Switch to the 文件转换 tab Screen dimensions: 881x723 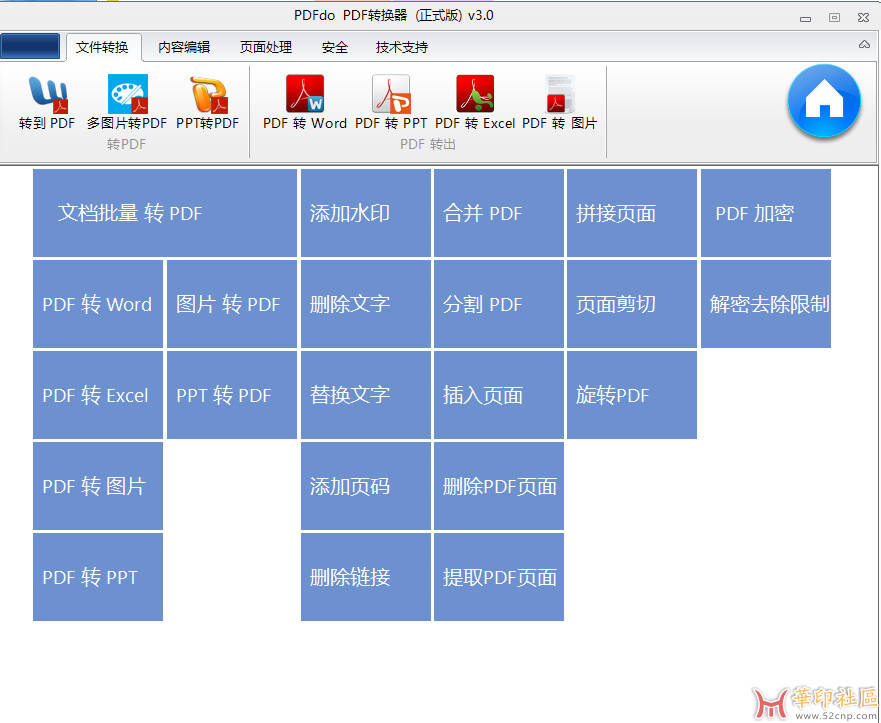click(x=103, y=47)
